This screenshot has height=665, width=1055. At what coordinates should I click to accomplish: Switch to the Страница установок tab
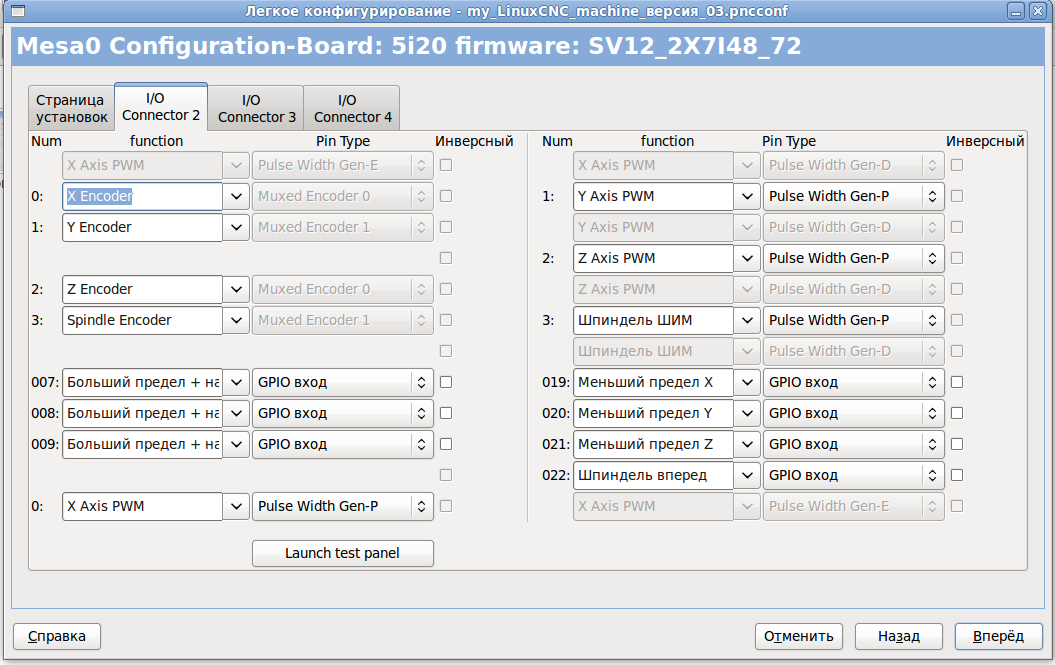71,108
